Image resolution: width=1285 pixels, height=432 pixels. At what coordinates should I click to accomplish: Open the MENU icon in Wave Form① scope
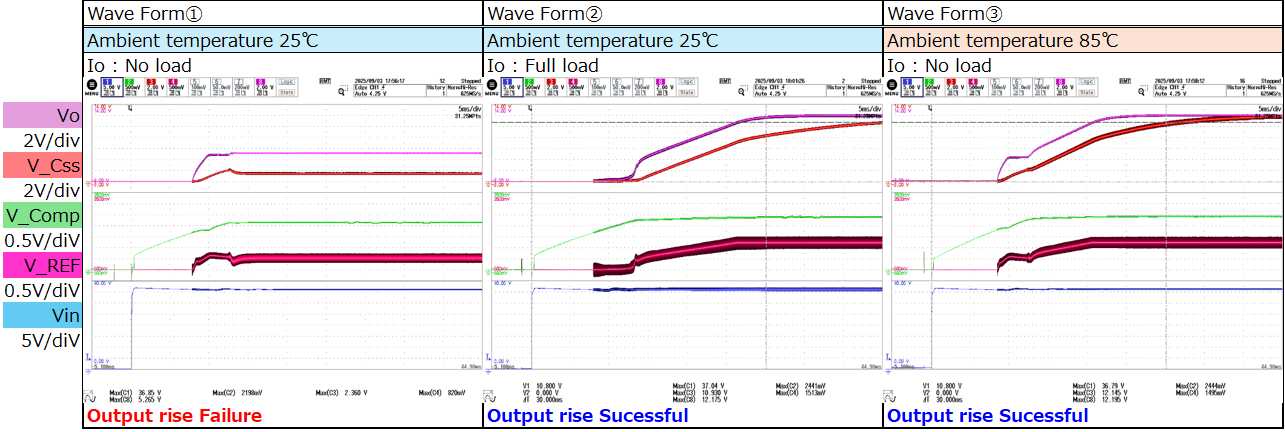[92, 88]
